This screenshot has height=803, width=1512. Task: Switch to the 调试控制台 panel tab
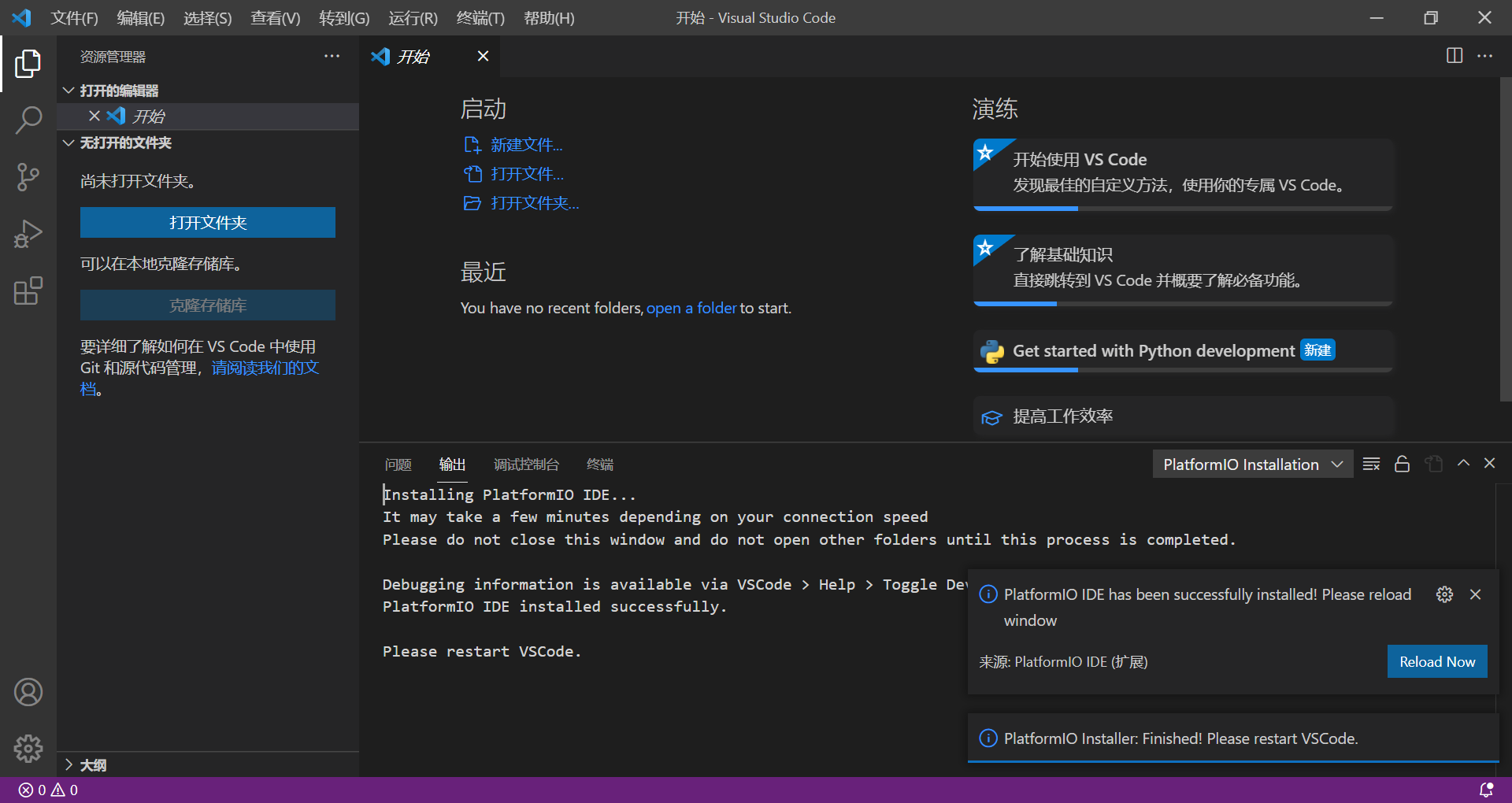526,464
